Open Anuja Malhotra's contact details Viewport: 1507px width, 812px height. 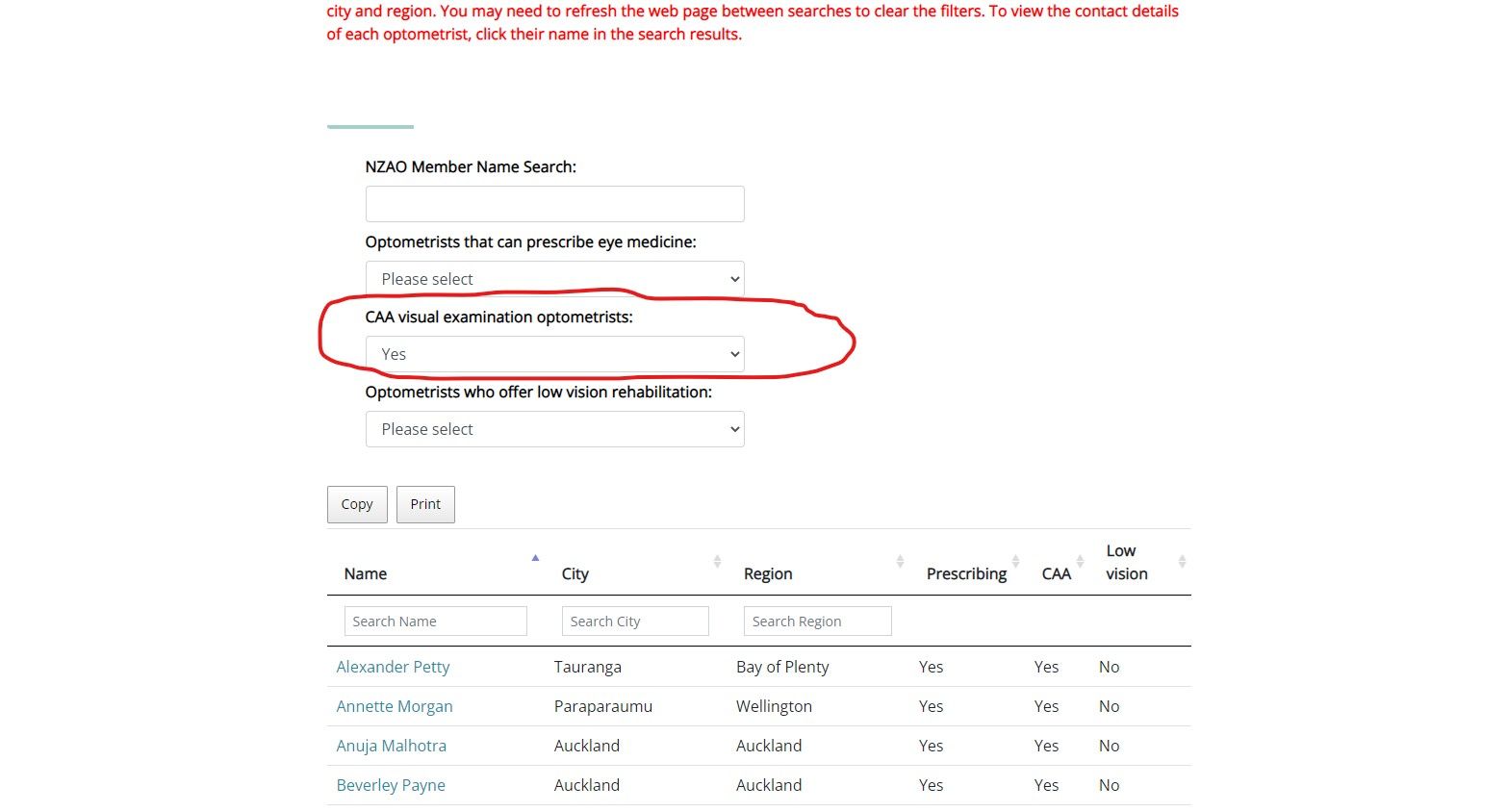pos(391,745)
